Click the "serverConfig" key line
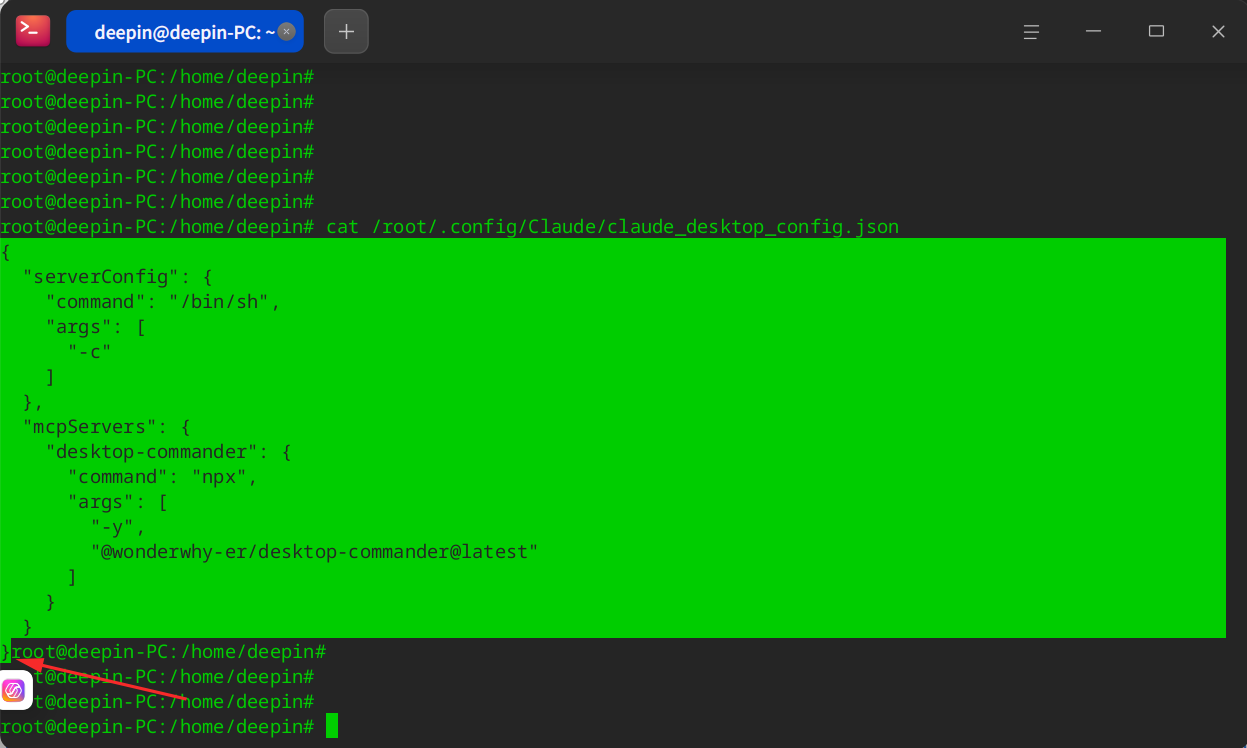This screenshot has height=748, width=1247. click(118, 277)
